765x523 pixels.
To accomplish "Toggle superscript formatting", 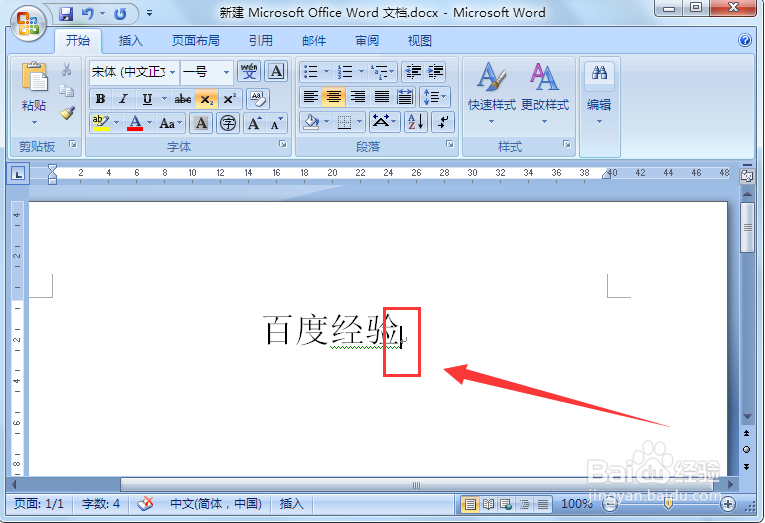I will (x=229, y=99).
